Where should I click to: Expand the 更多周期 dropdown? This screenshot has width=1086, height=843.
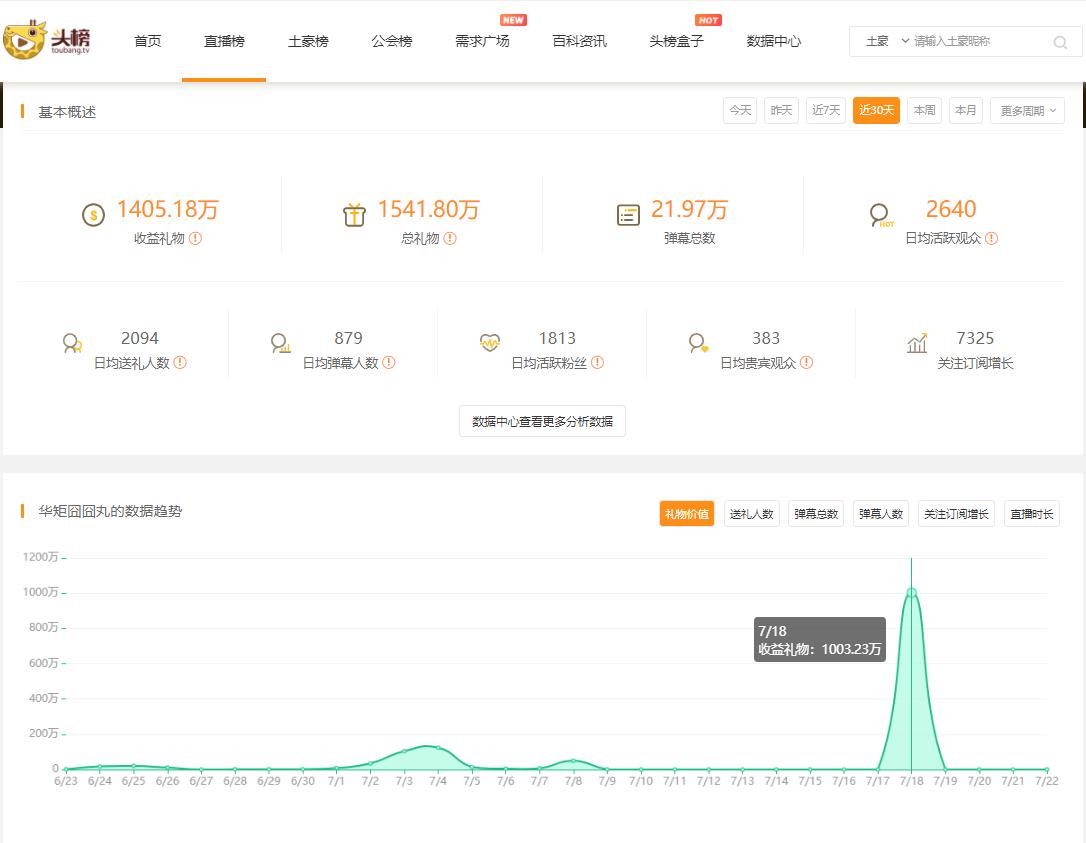pos(1027,111)
